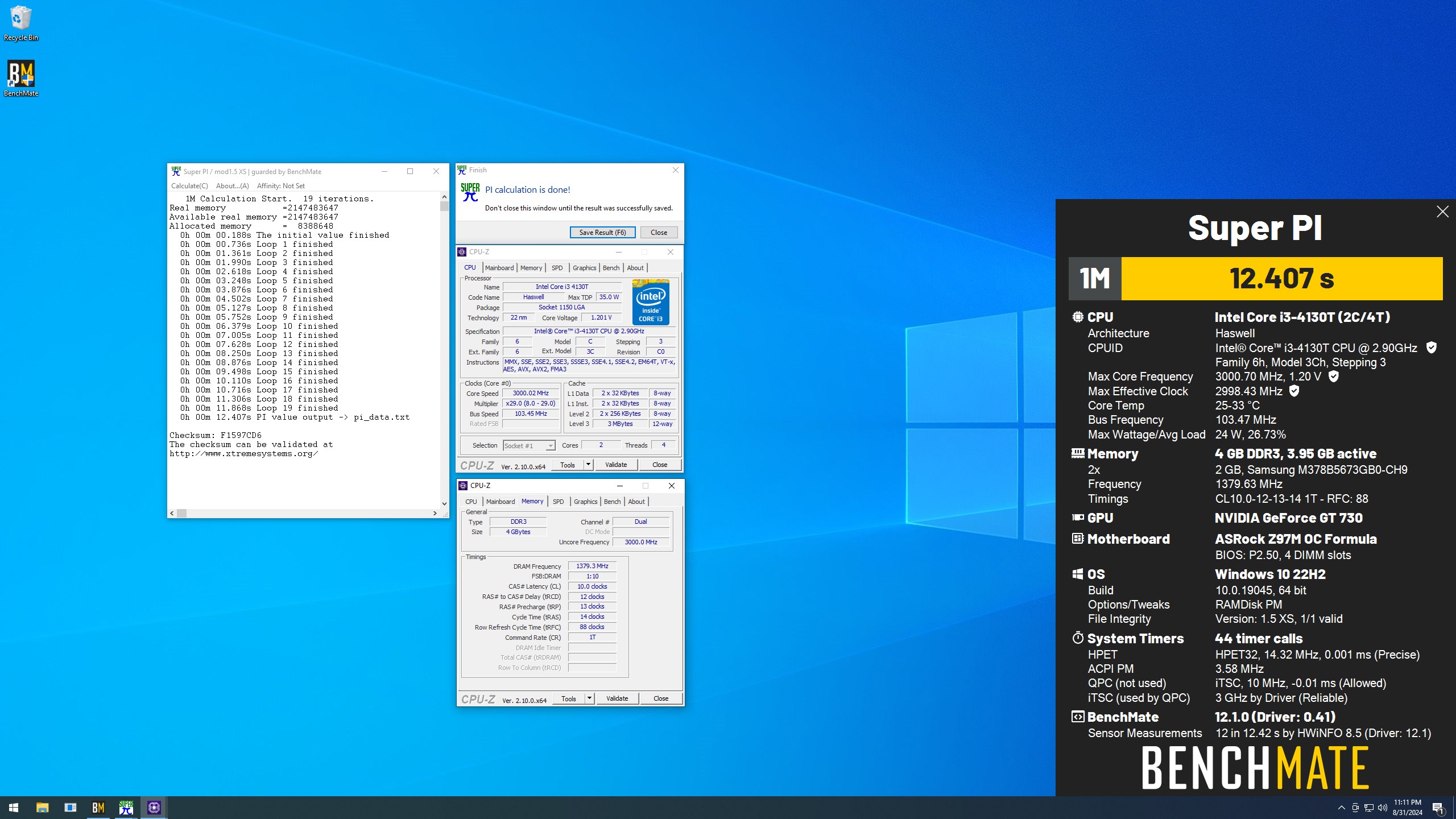Click Close button in upper CPU-Z window

pos(660,465)
